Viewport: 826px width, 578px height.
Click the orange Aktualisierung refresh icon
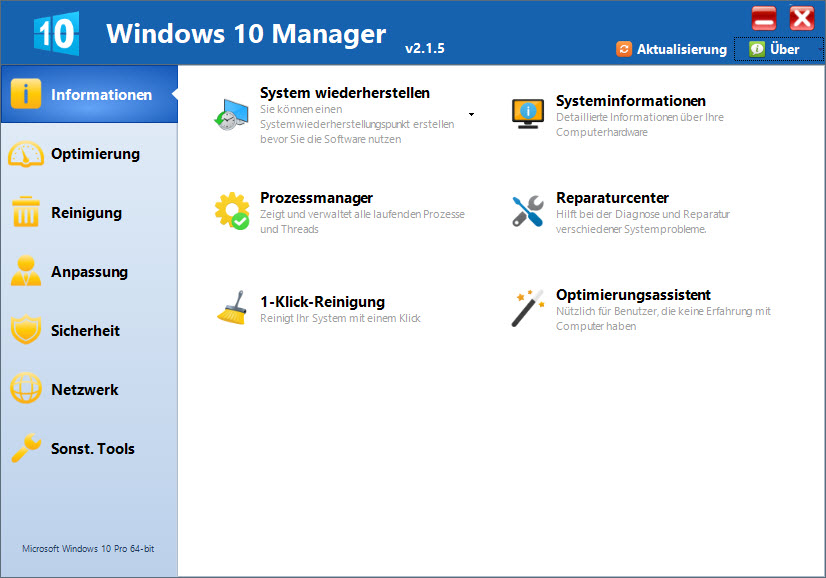coord(624,49)
